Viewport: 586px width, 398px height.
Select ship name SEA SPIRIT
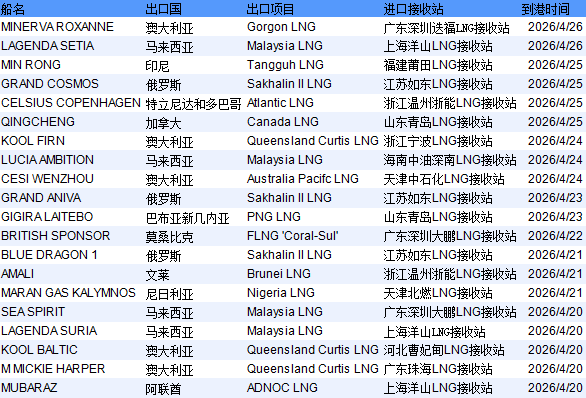pos(33,312)
